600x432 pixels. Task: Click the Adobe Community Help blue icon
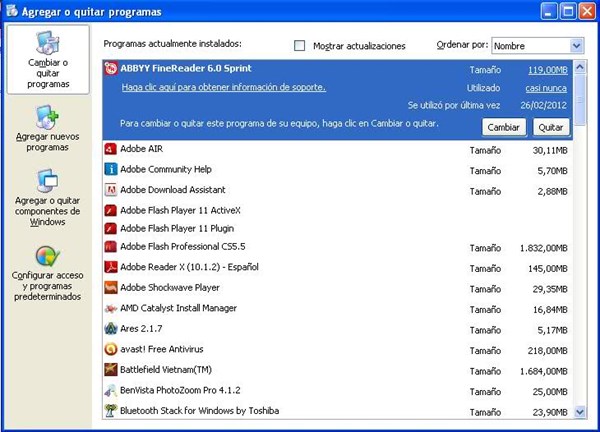[x=111, y=169]
